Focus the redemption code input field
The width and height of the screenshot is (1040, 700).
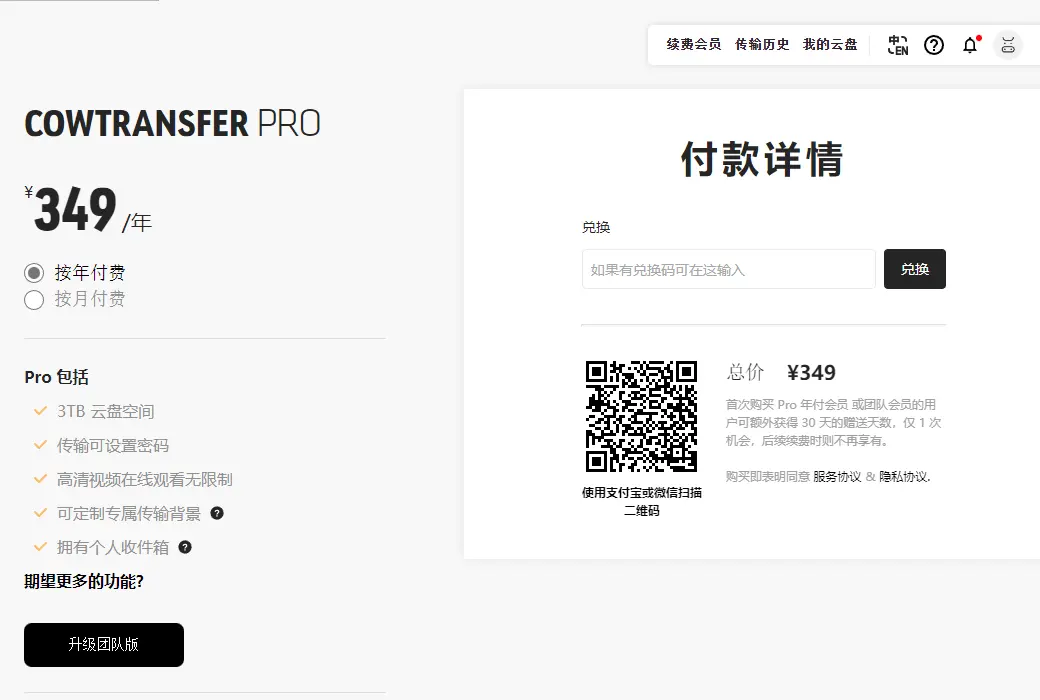pyautogui.click(x=728, y=269)
